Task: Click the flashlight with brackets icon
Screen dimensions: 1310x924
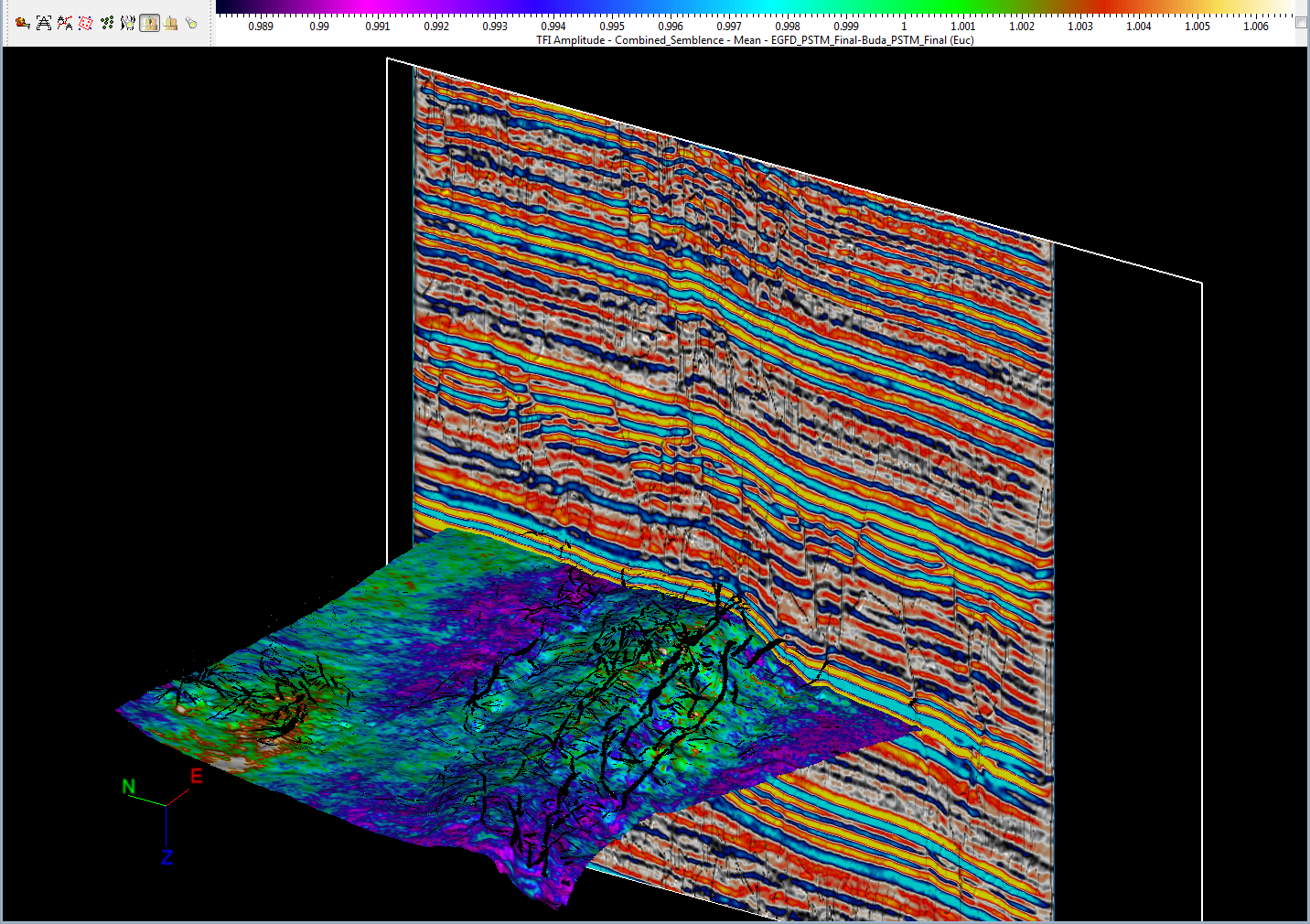Action: click(128, 23)
